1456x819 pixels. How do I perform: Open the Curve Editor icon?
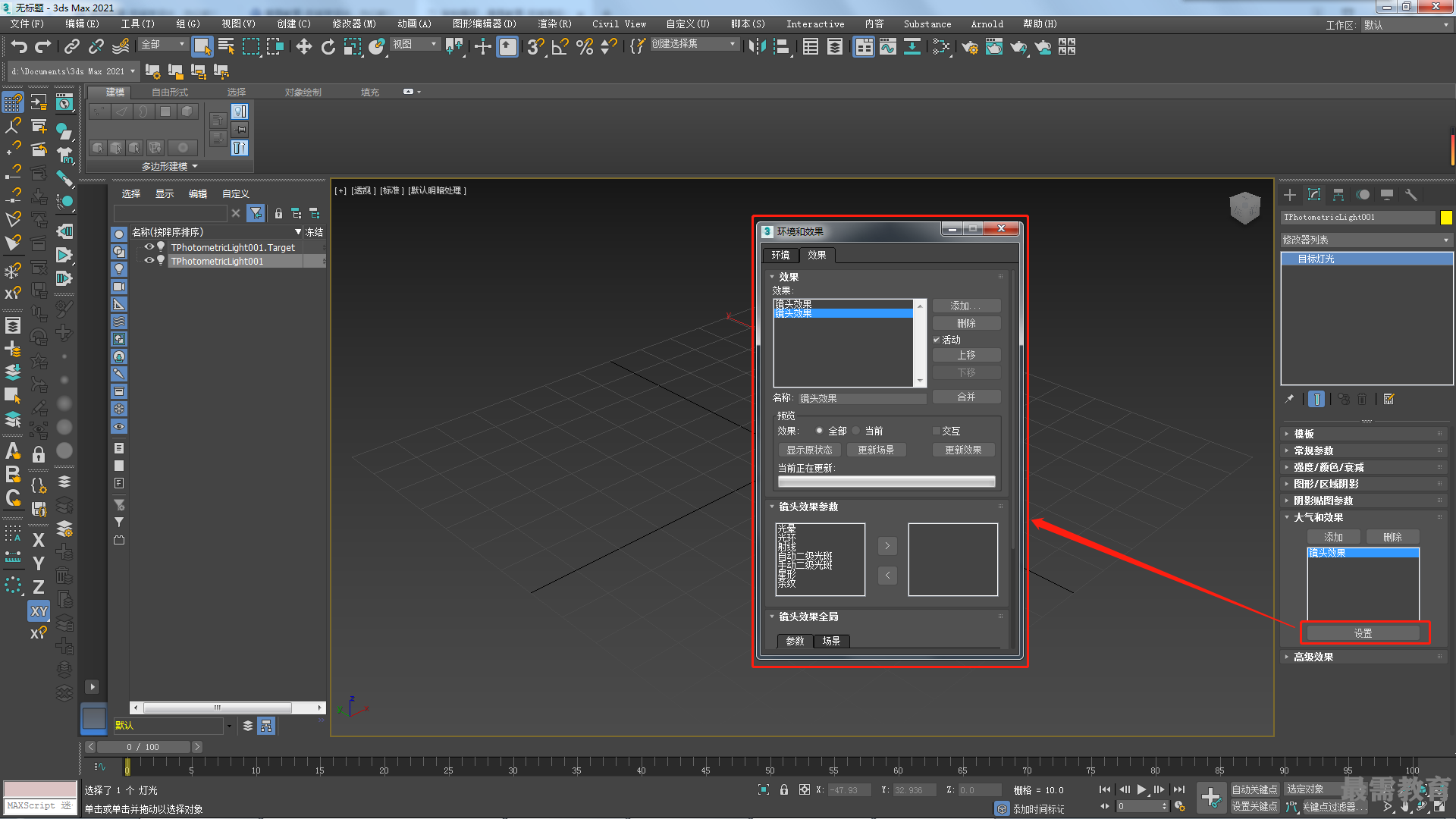888,47
